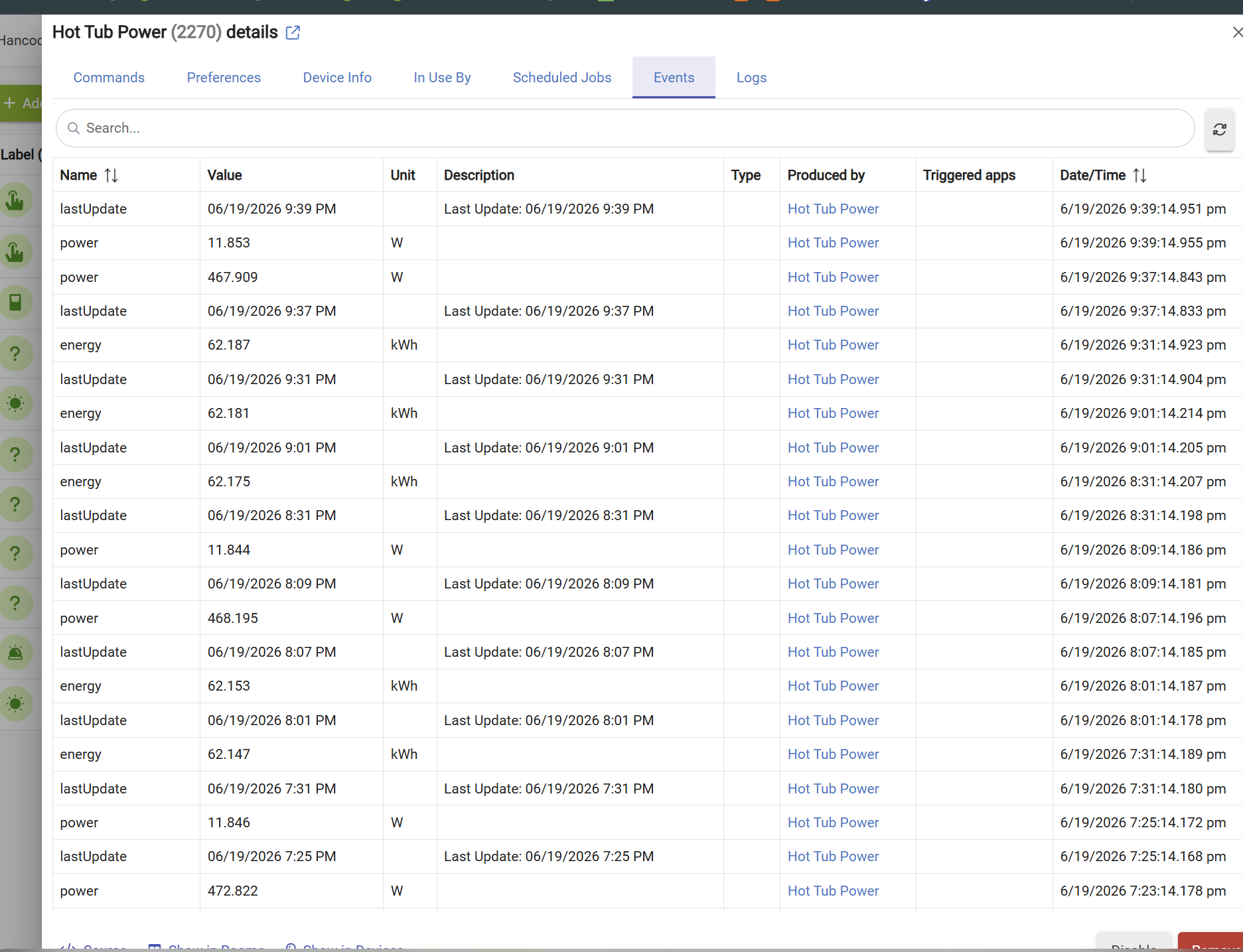Viewport: 1243px width, 952px height.
Task: Click description Last Update 06/19/2026 7:25 PM
Action: click(549, 856)
